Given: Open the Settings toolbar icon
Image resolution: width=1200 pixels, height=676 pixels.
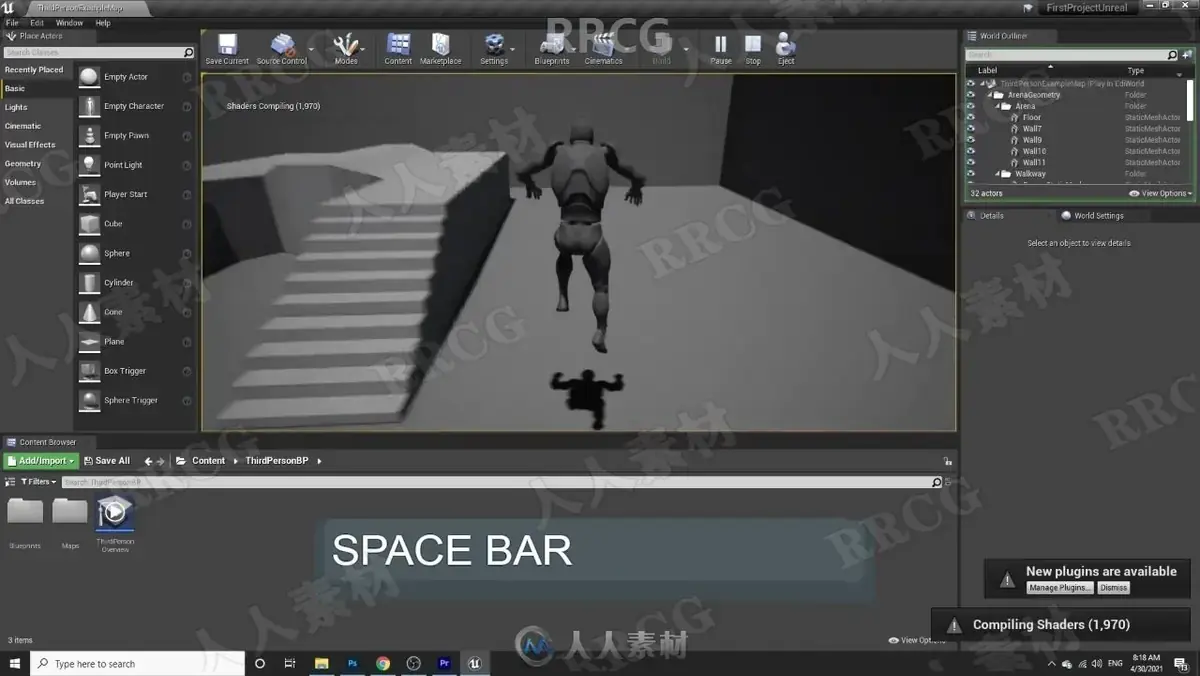Looking at the screenshot, I should click(x=494, y=45).
